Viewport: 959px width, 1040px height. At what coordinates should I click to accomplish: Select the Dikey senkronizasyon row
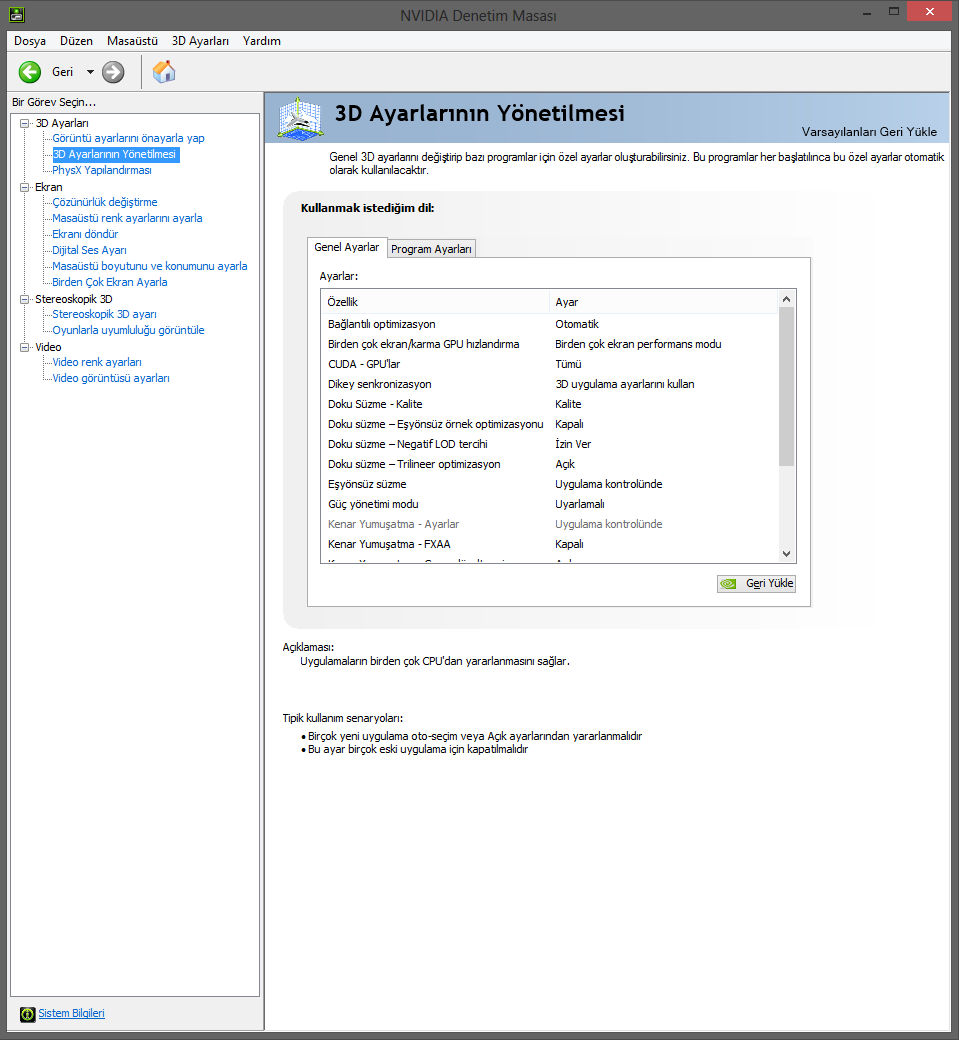(549, 383)
